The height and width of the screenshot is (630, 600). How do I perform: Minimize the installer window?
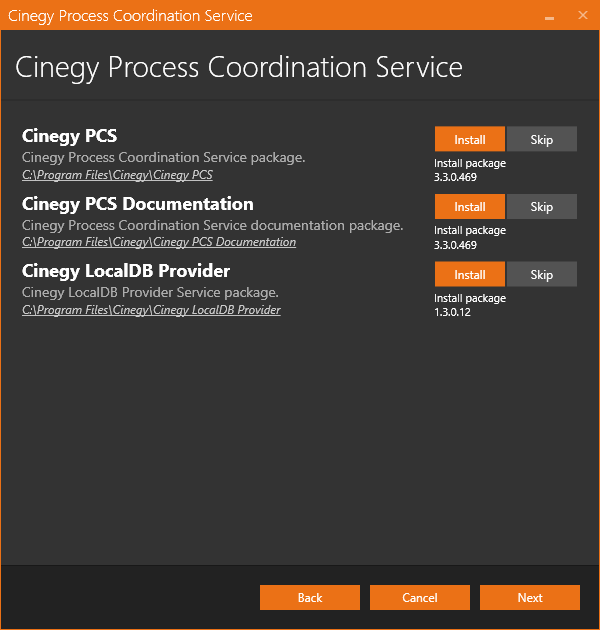(x=549, y=16)
